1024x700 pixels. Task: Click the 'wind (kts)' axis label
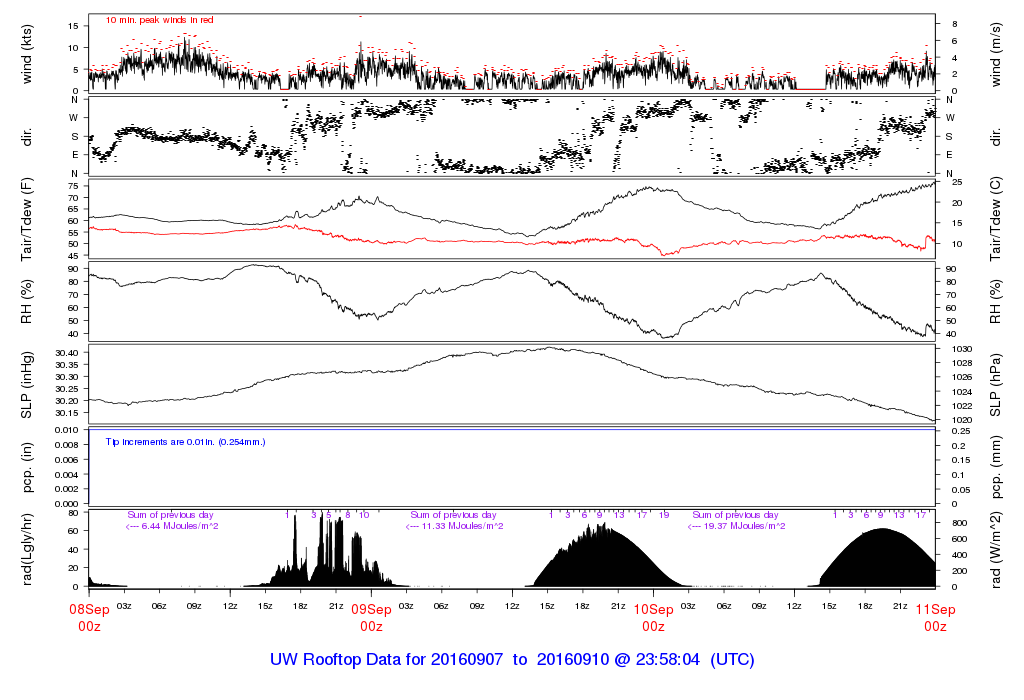pos(27,54)
